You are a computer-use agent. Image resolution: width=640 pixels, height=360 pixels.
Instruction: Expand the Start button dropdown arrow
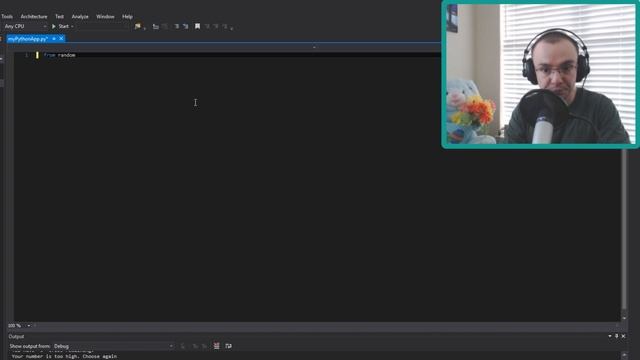(72, 27)
